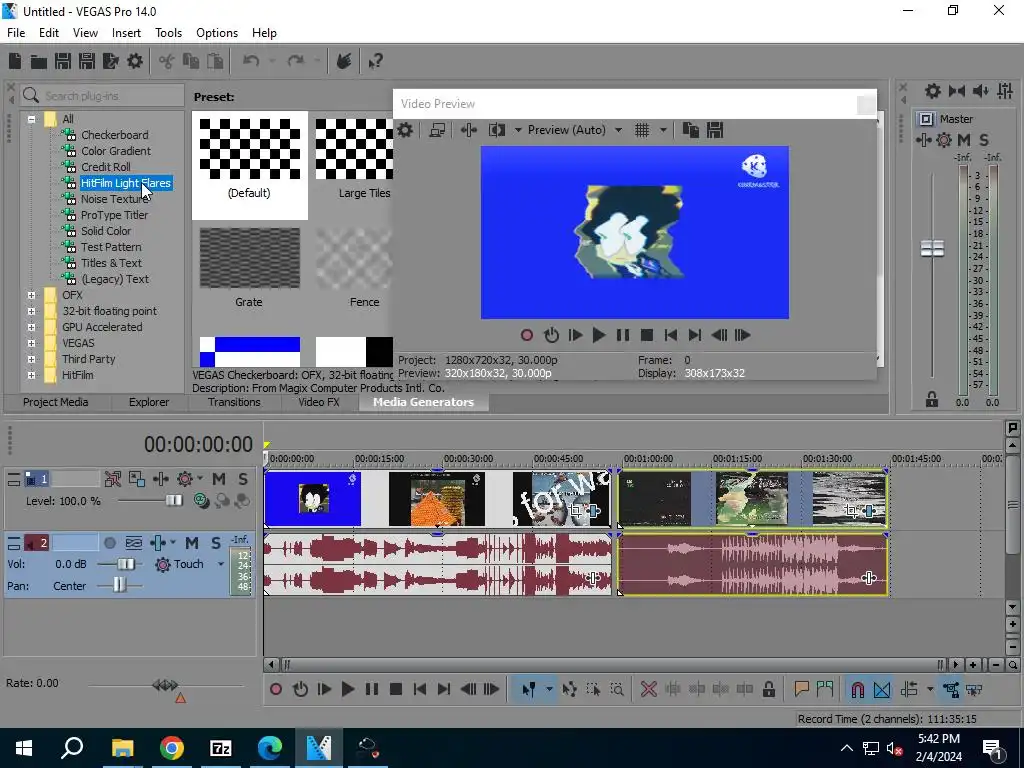Click the Search plug-ins field
The image size is (1024, 768).
tap(103, 96)
